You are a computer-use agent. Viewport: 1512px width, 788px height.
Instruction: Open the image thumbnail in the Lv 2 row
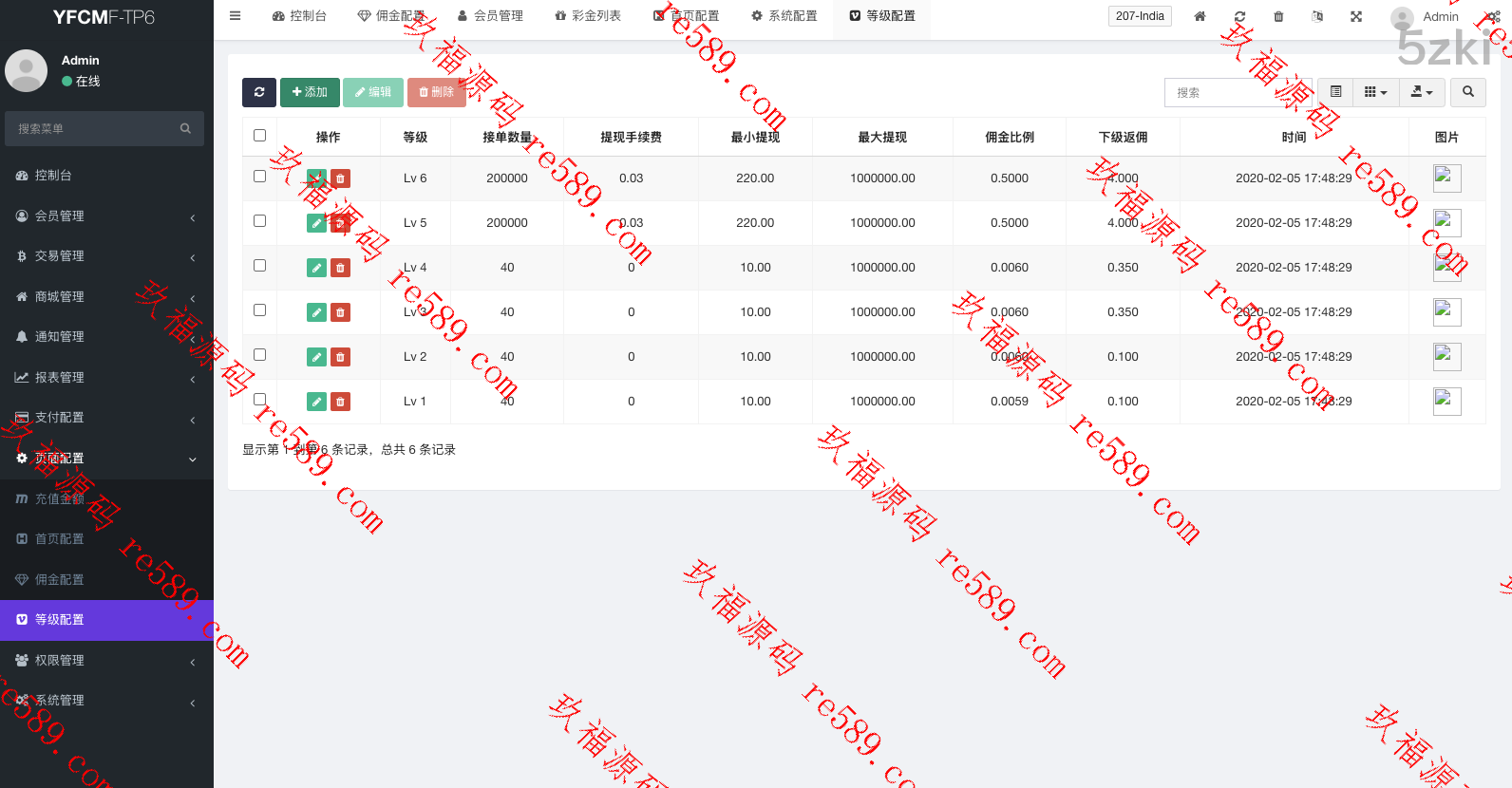[x=1447, y=357]
